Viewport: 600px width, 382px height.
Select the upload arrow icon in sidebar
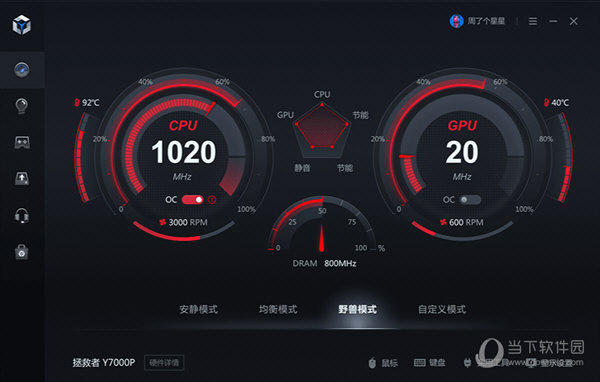pos(22,178)
